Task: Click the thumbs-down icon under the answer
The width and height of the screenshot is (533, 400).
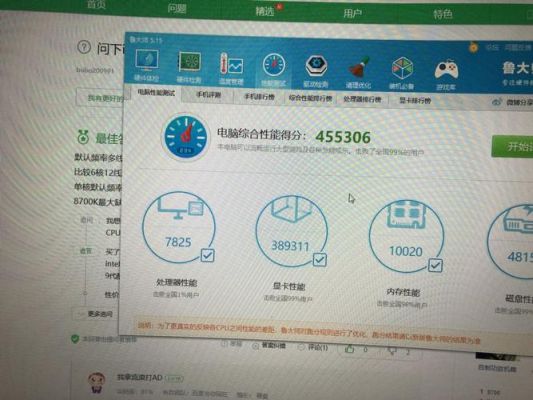Action: [393, 351]
